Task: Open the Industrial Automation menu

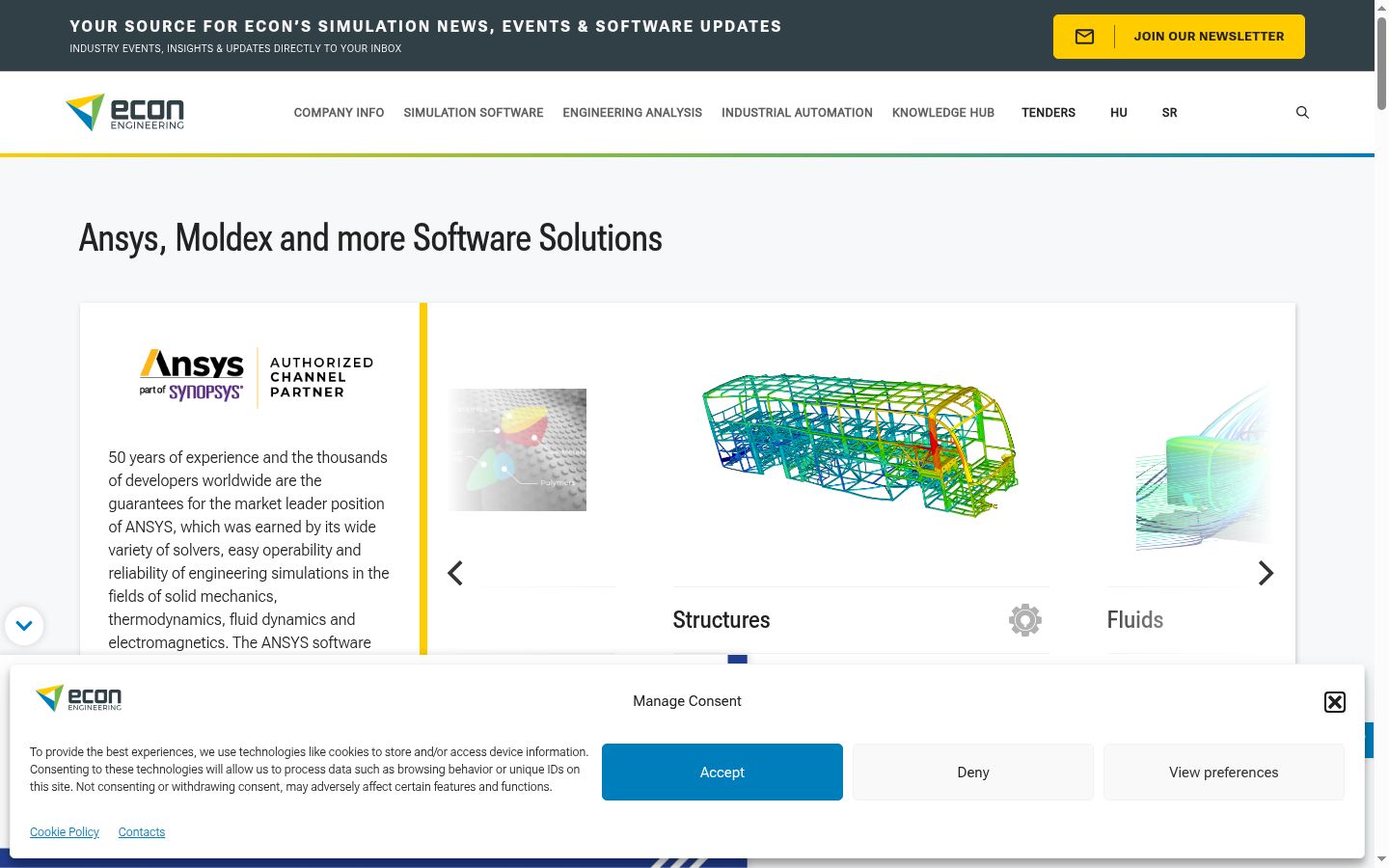Action: pos(797,113)
